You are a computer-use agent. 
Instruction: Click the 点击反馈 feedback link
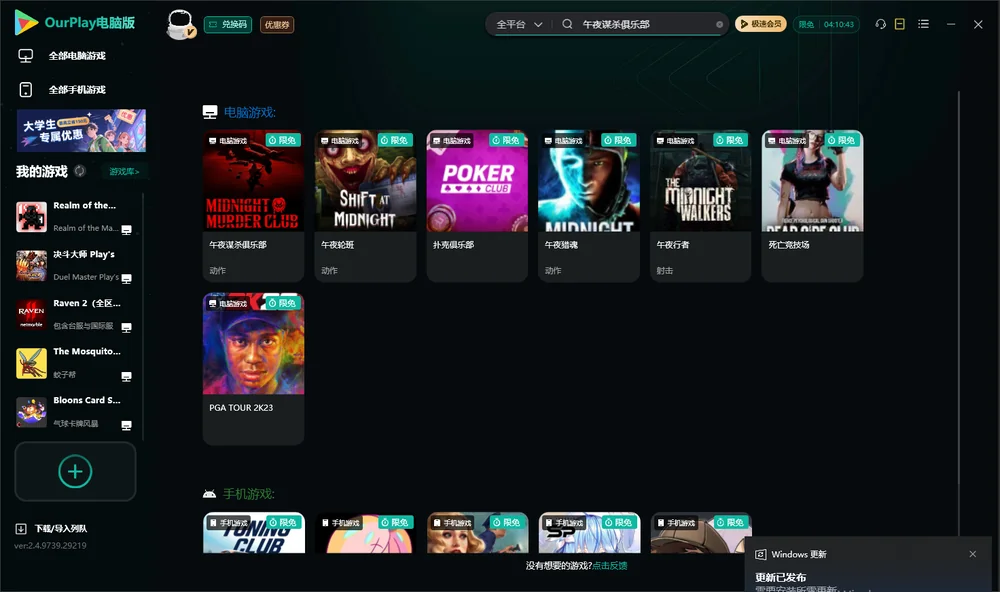click(x=610, y=565)
